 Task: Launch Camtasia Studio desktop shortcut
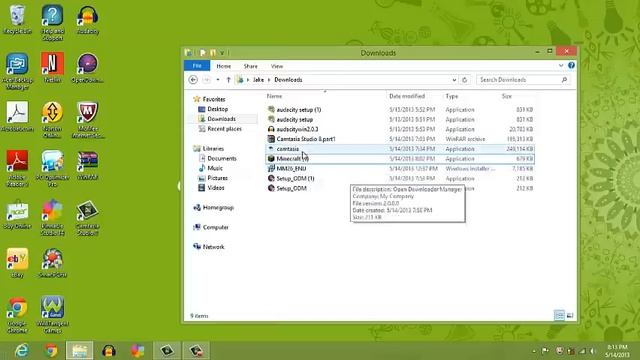[x=87, y=217]
